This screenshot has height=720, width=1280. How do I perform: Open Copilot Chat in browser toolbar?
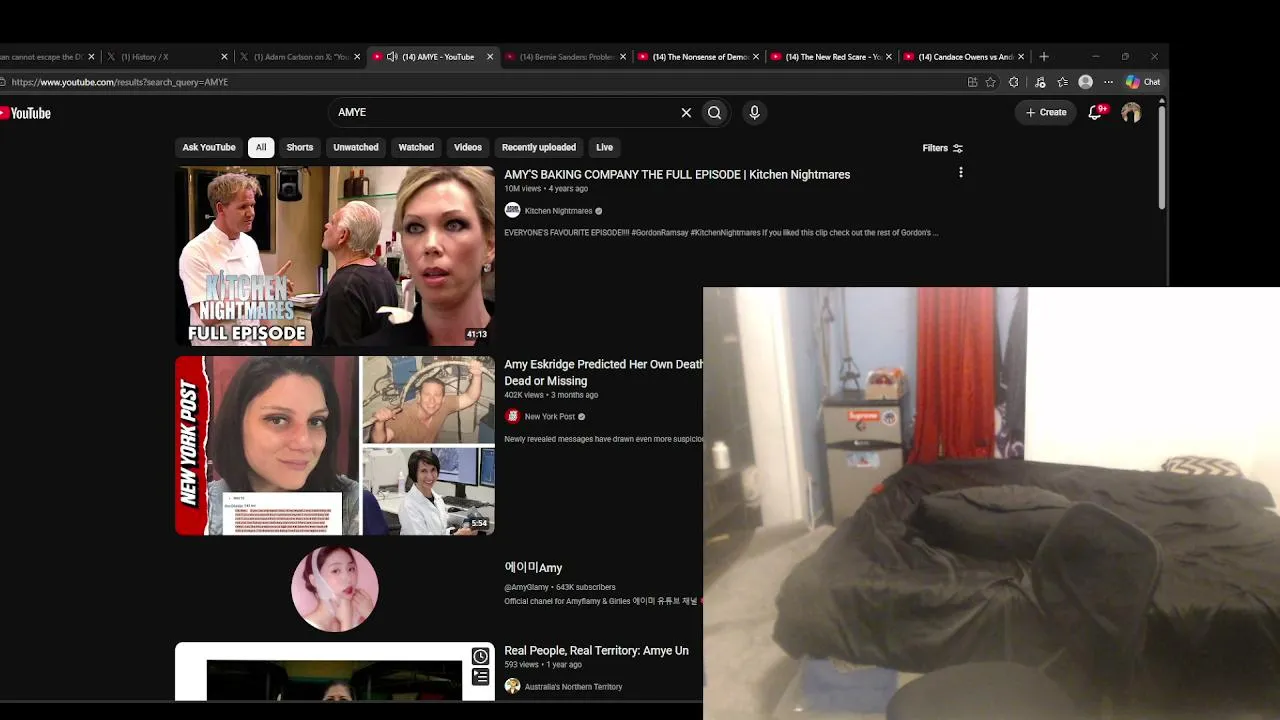1143,82
